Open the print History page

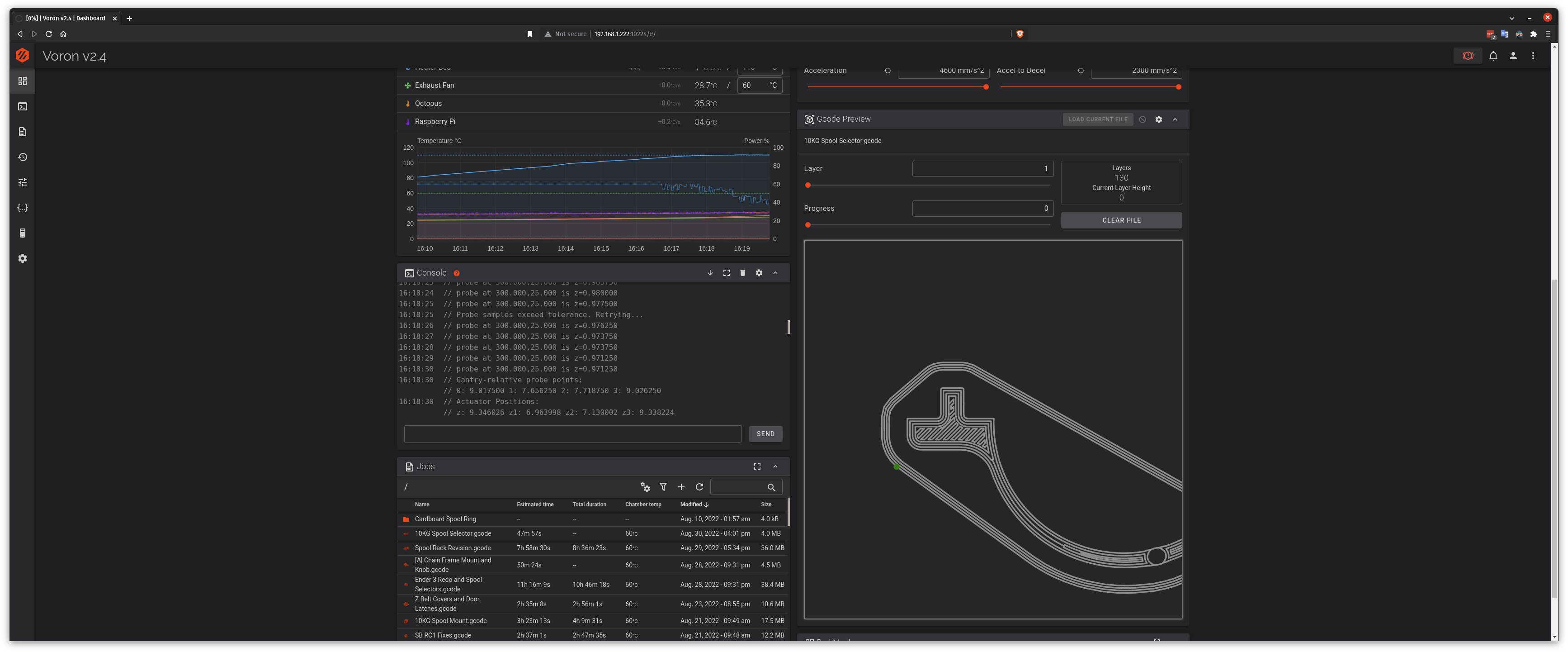(23, 157)
